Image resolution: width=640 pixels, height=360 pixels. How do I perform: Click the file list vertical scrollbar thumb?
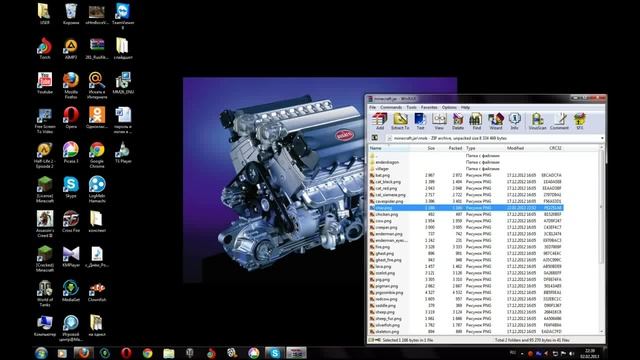(602, 206)
